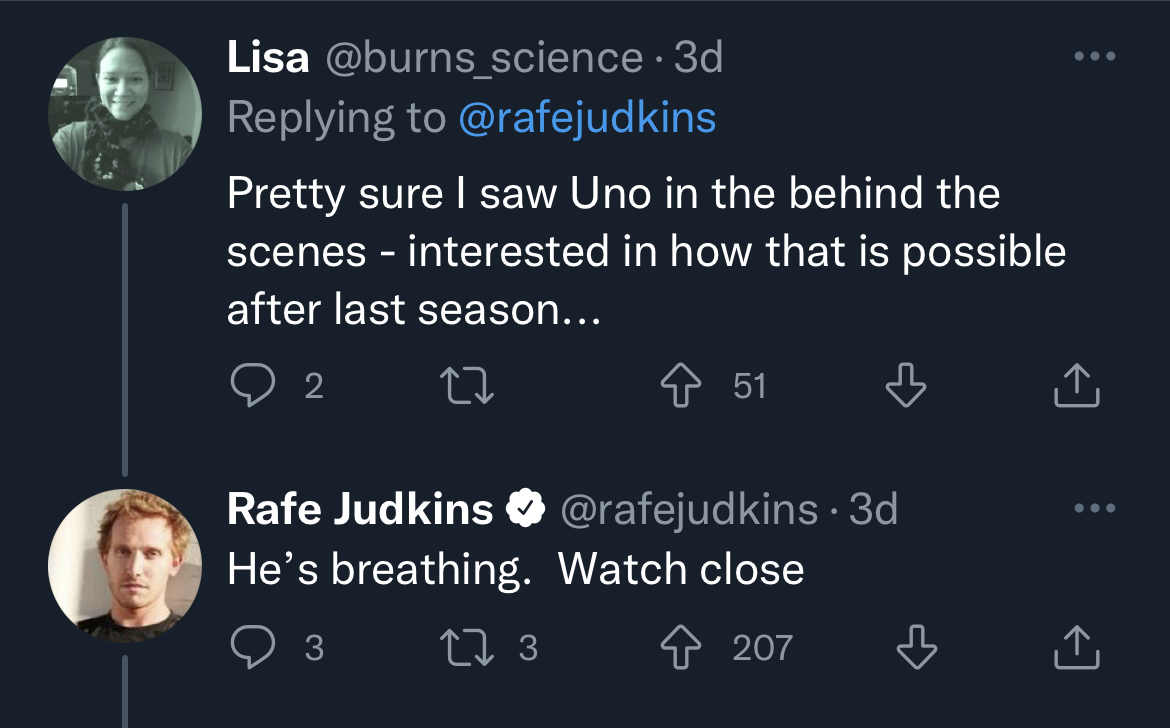Viewport: 1170px width, 728px height.
Task: Share Rafe Judkins' reply
Action: pyautogui.click(x=1077, y=647)
